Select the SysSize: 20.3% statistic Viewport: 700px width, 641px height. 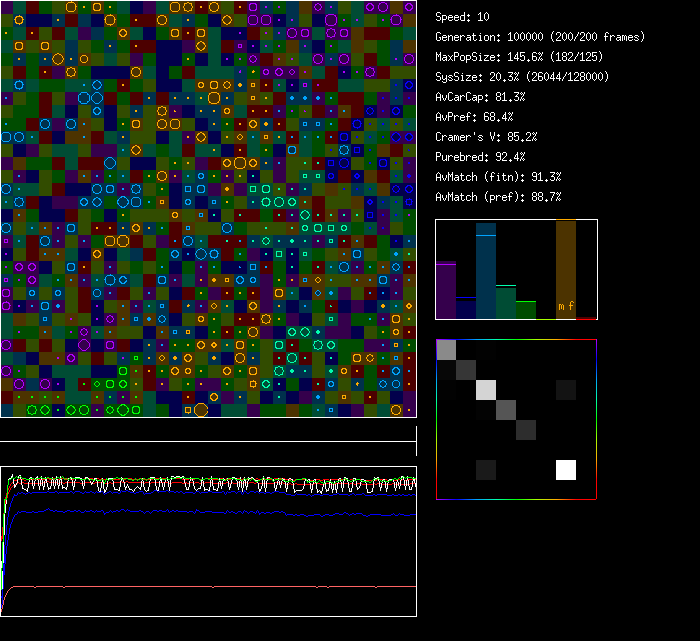pos(522,77)
